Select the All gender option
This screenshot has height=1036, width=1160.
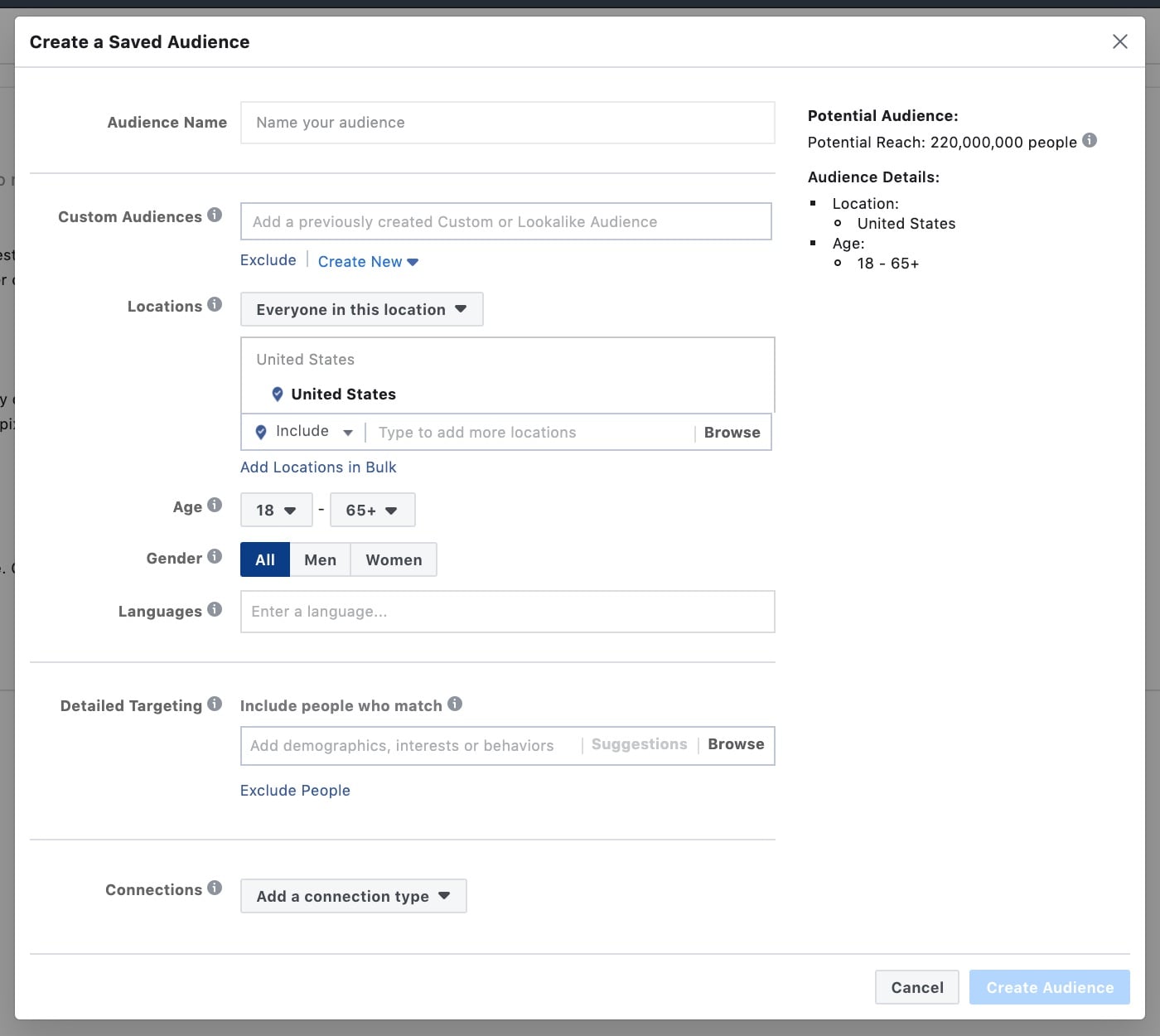(x=265, y=560)
